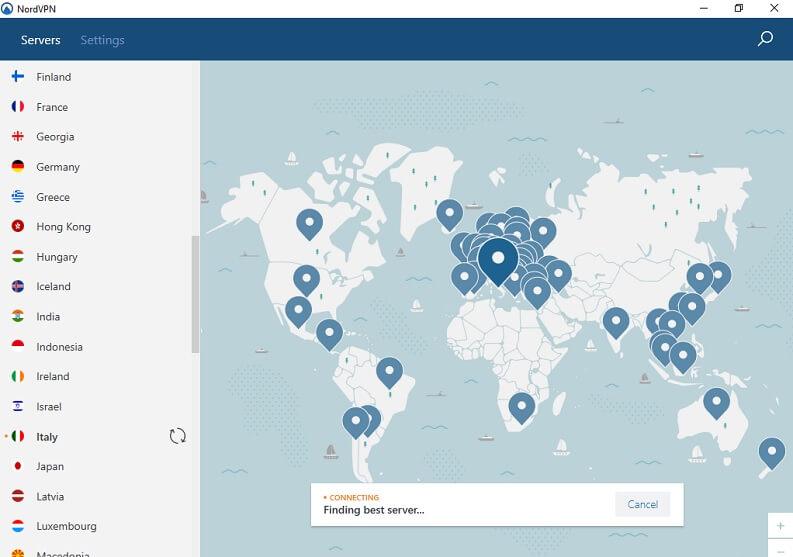
Task: Click the Italy flag icon
Action: point(18,436)
